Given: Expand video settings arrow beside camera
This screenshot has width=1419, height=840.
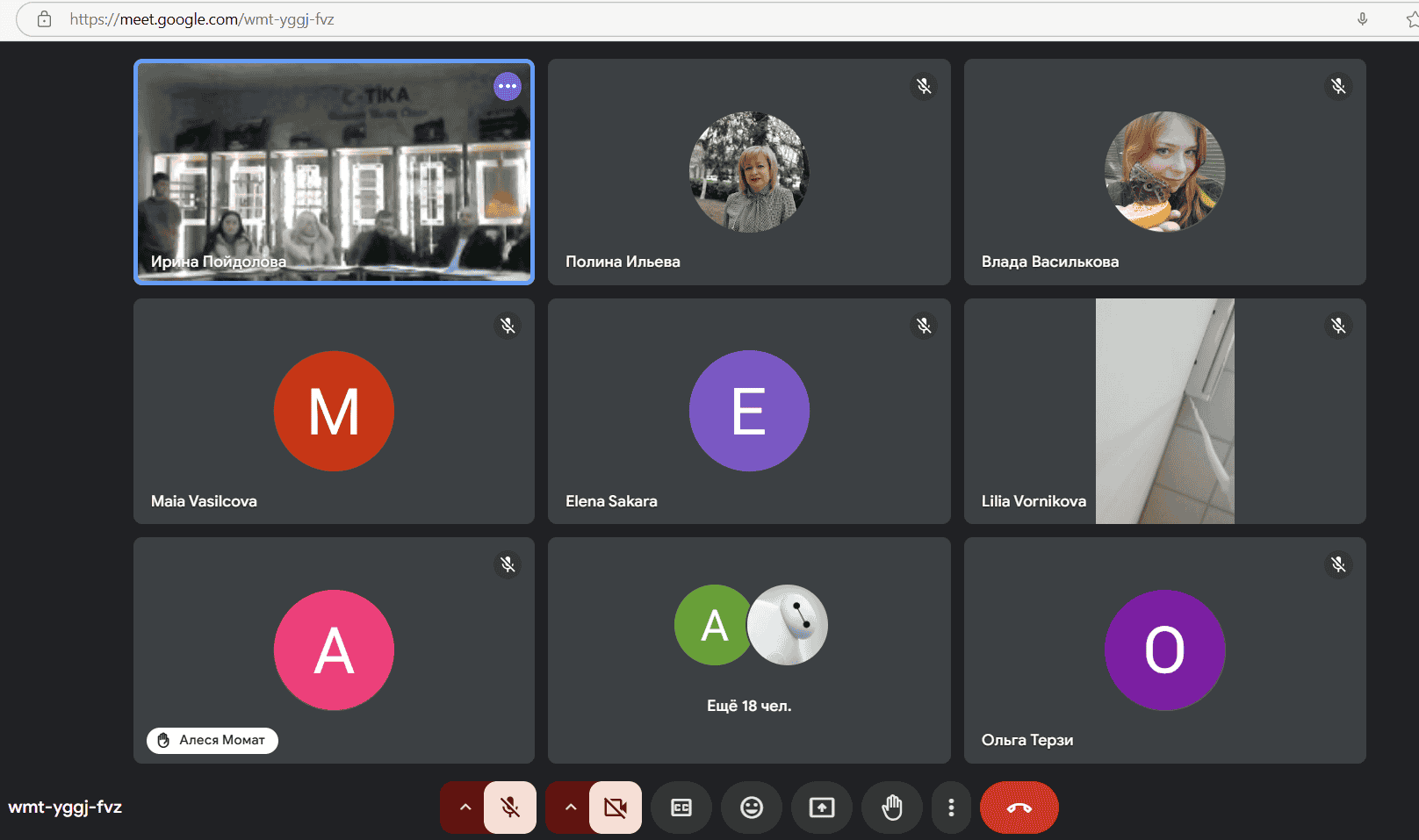Looking at the screenshot, I should (571, 808).
